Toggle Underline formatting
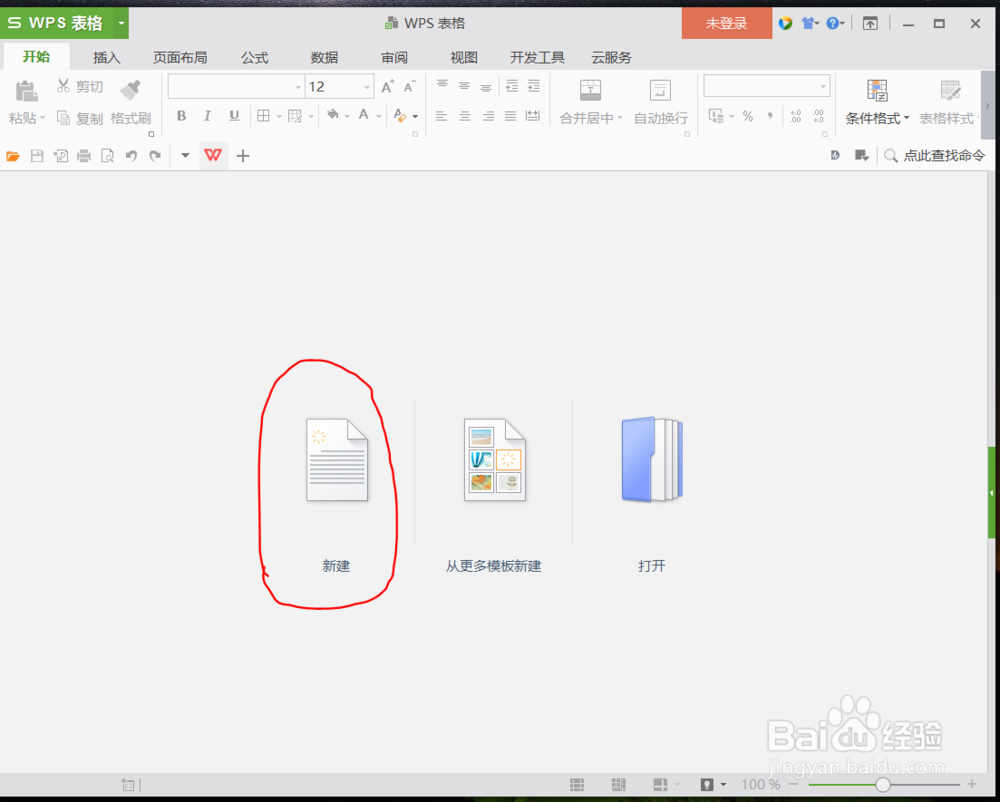Viewport: 1000px width, 802px height. tap(234, 116)
